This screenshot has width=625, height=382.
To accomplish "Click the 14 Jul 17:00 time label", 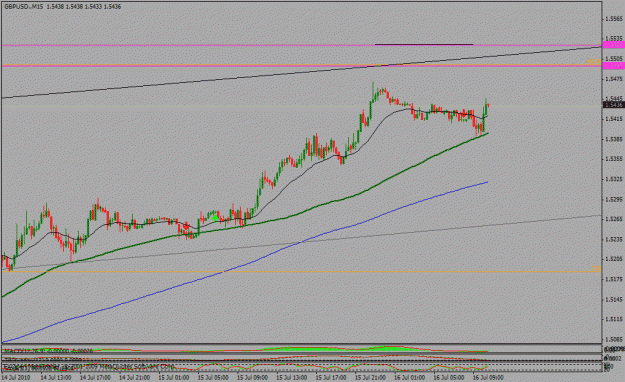I will 95,377.
